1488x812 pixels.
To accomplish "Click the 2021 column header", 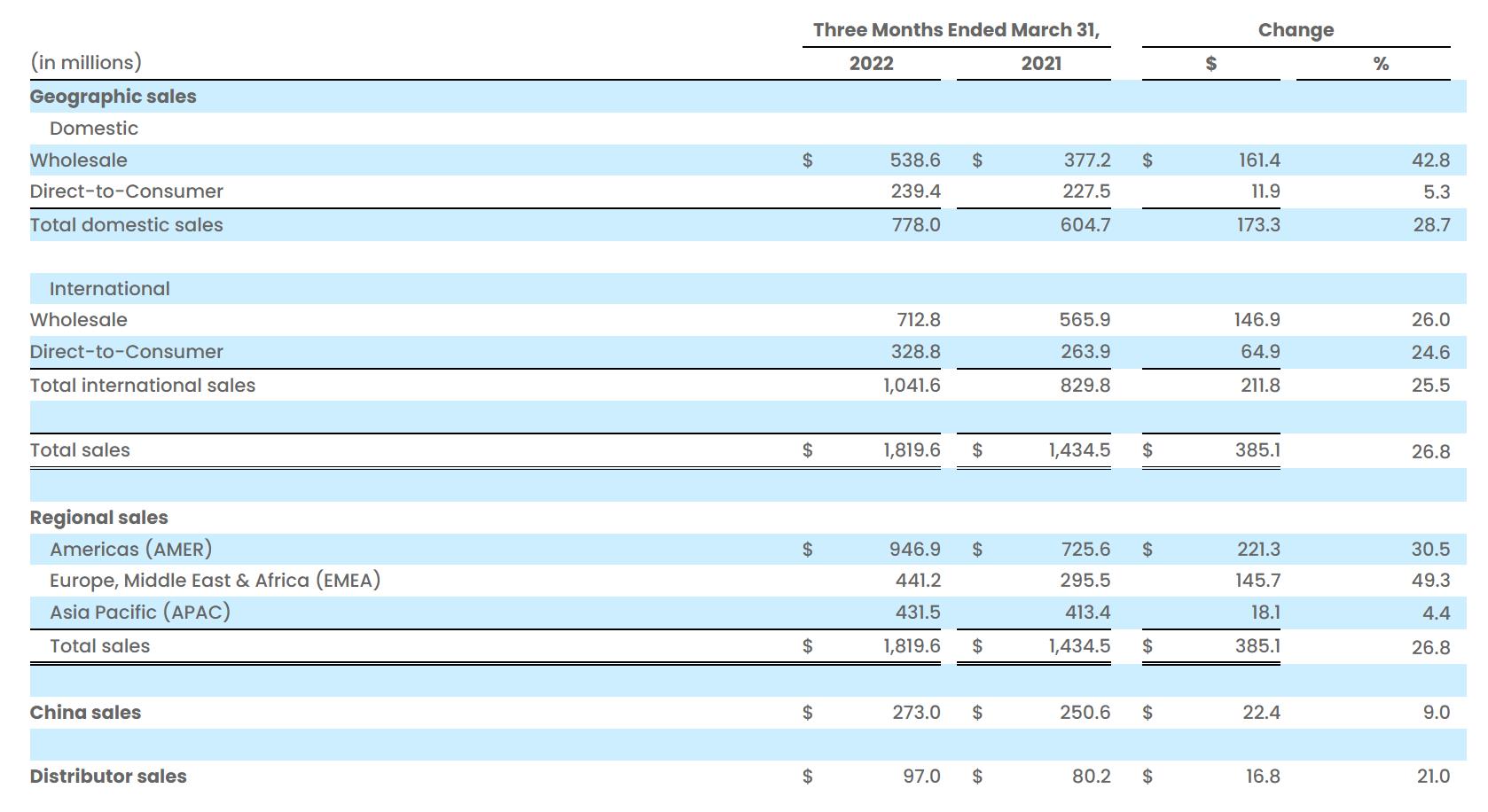I will point(1041,64).
